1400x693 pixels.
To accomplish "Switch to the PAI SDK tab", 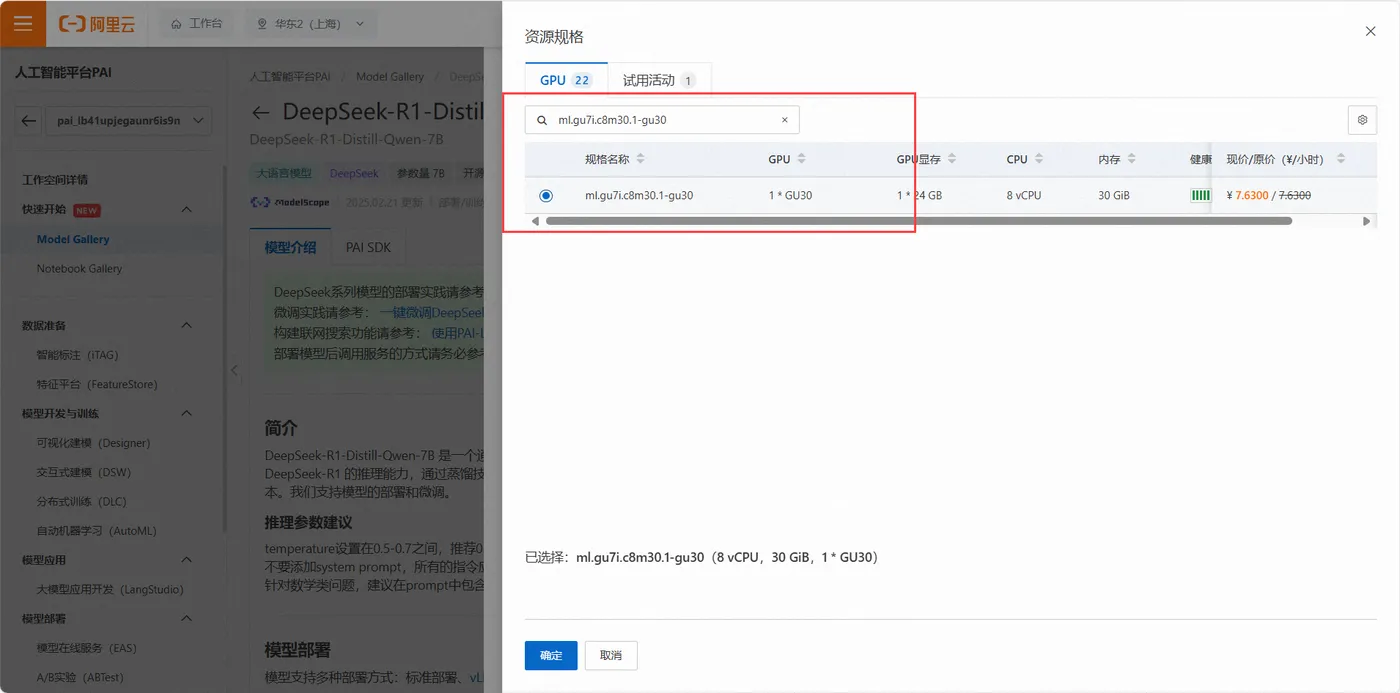I will click(368, 247).
